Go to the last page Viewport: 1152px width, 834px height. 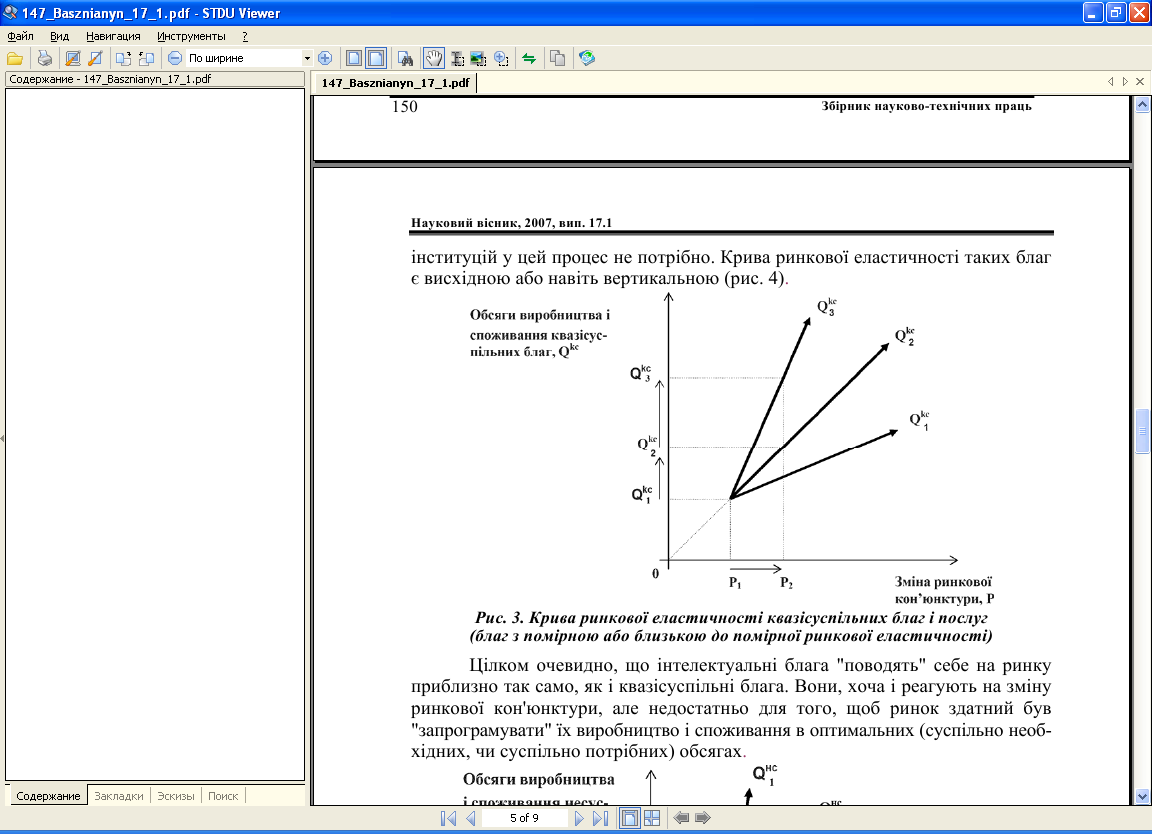(600, 818)
